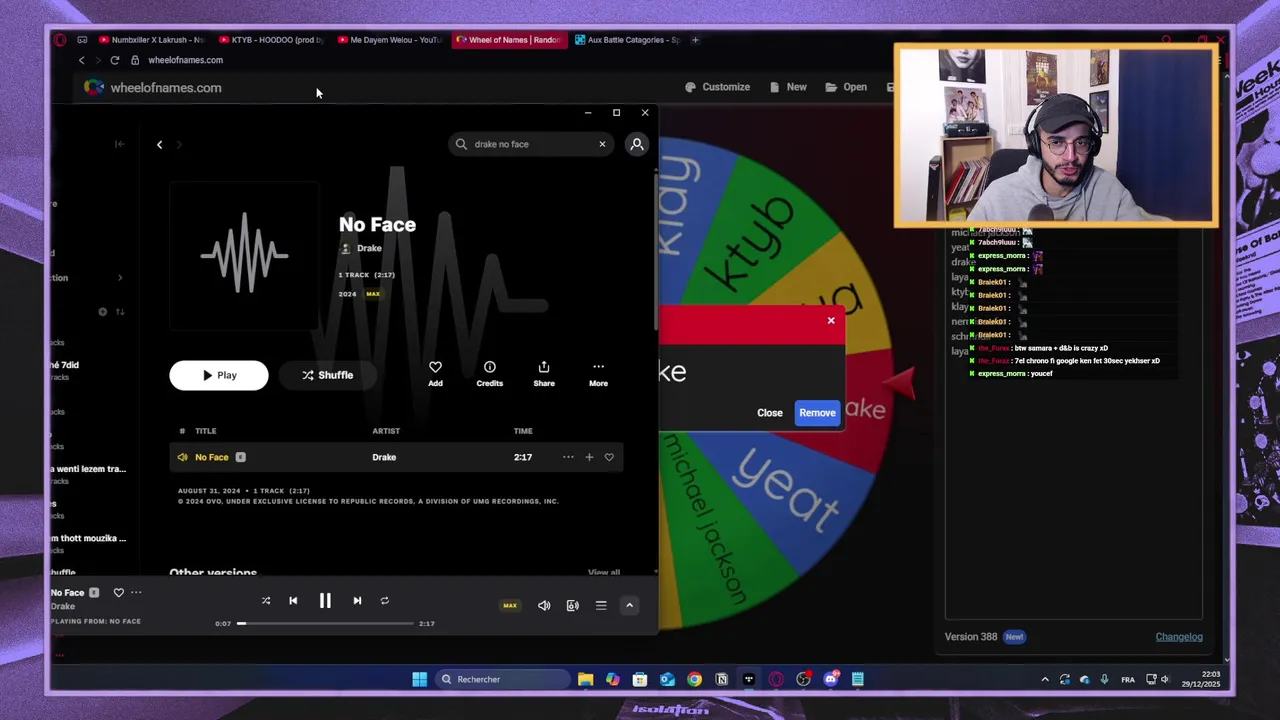
Task: Open the More menu for the album
Action: (x=598, y=373)
